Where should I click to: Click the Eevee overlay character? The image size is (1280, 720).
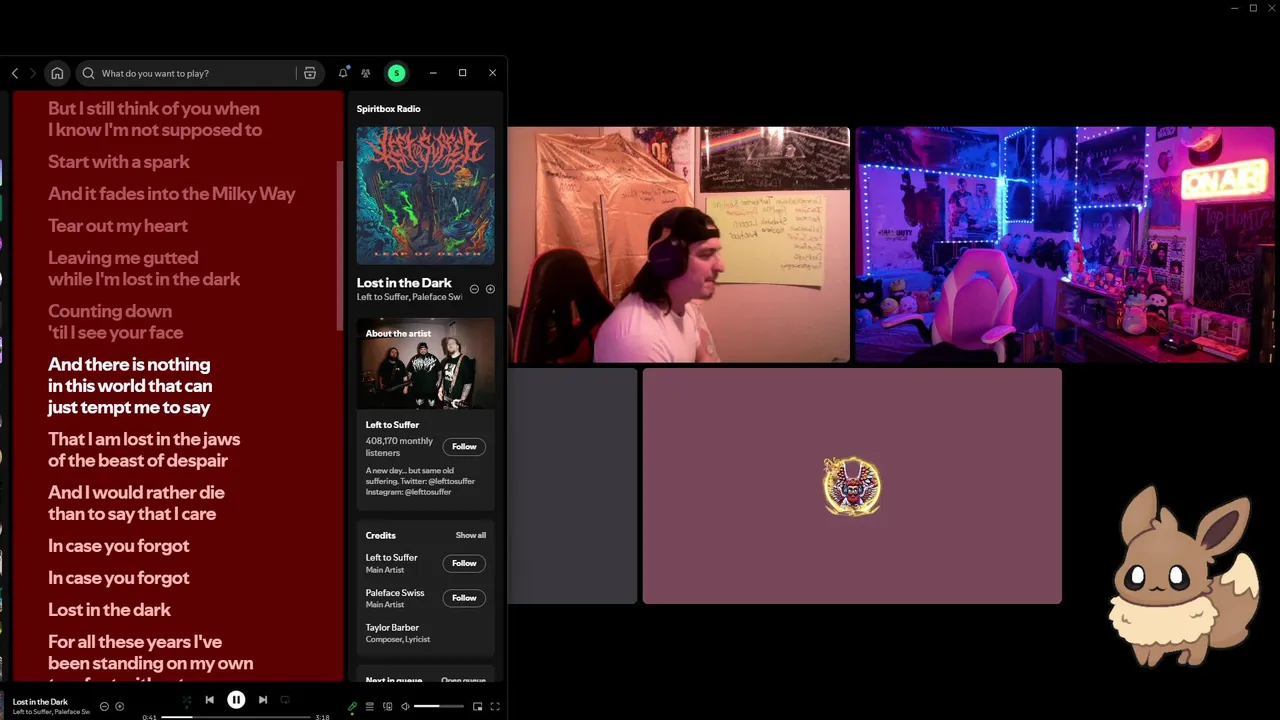click(1184, 576)
